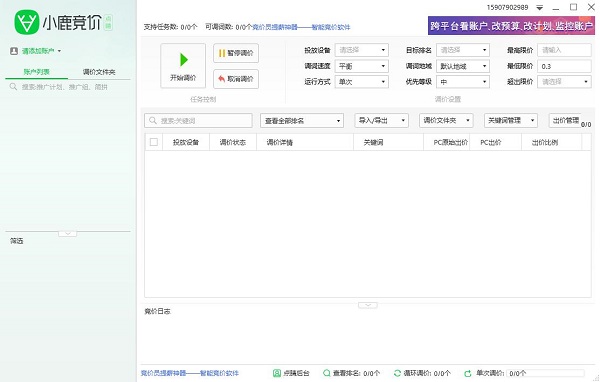Click the 查看排名 magnifier icon in status bar
This screenshot has width=600, height=382.
326,373
